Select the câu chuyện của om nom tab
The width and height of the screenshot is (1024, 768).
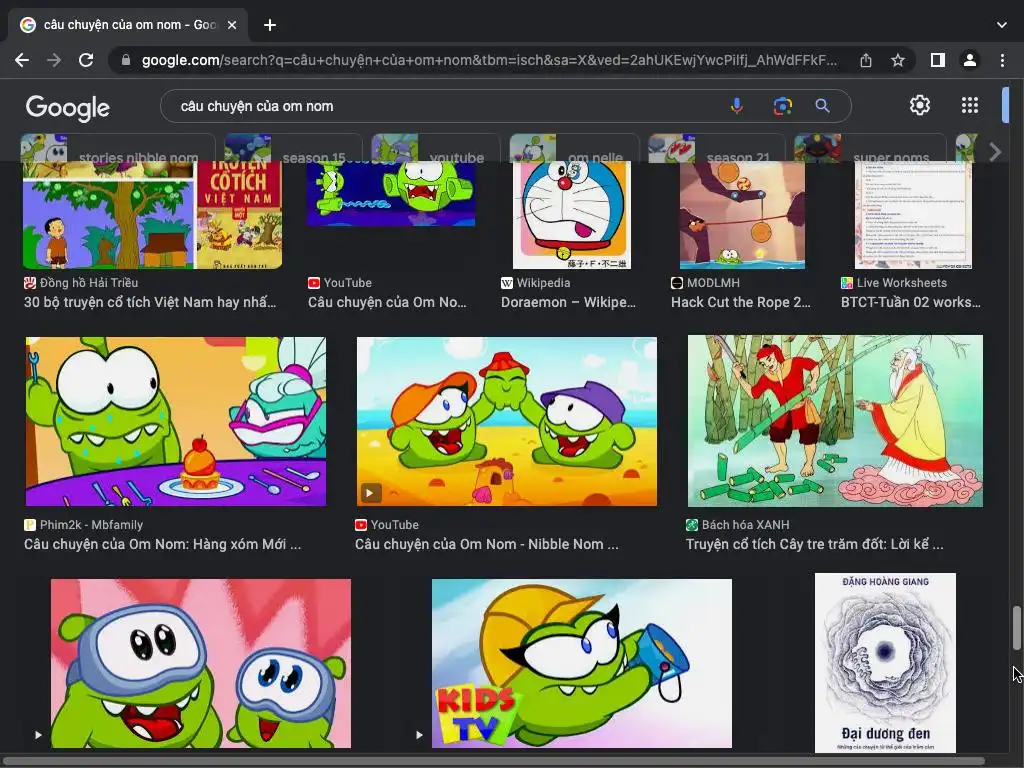pyautogui.click(x=128, y=25)
